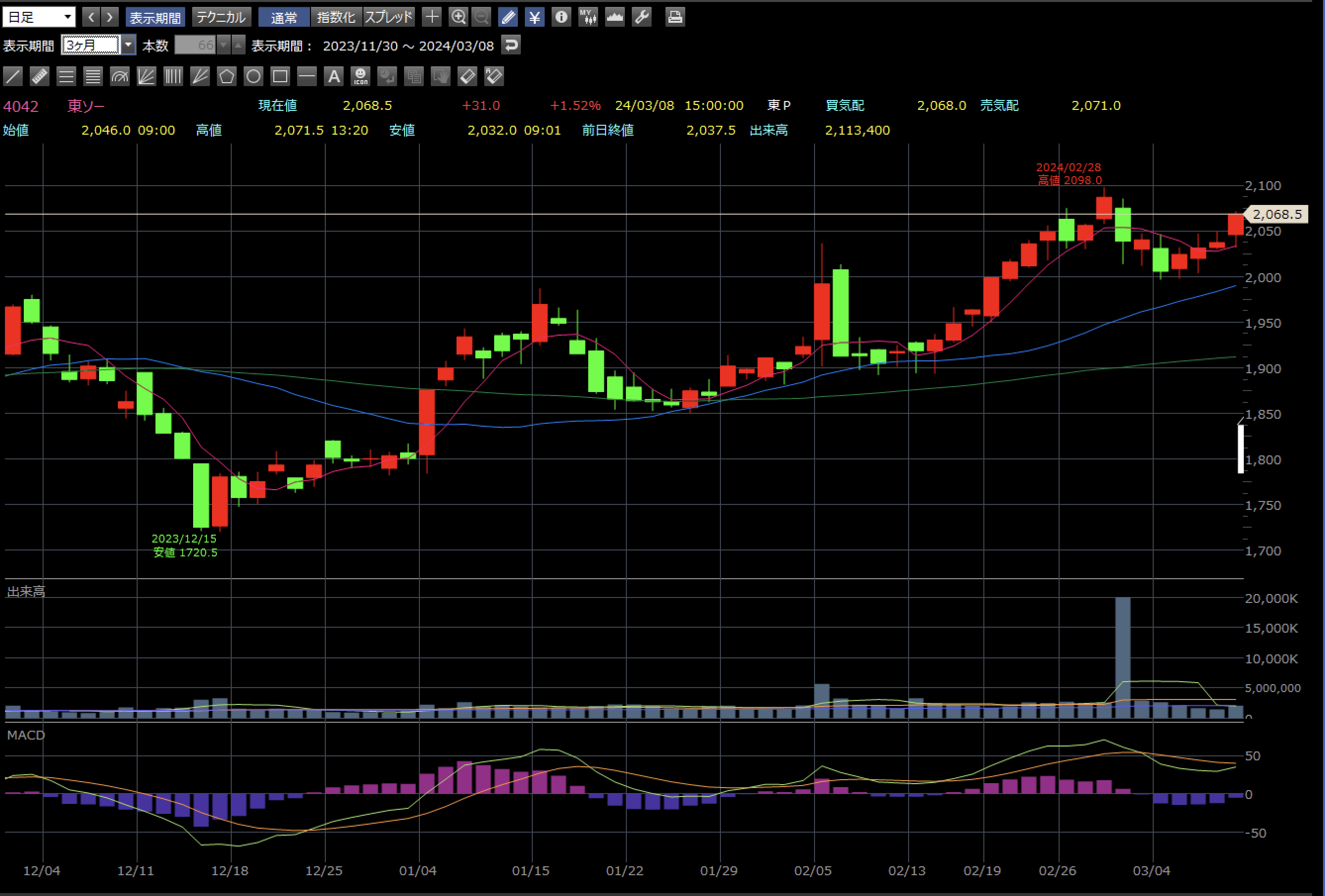
Task: Click the 本数 decrease arrow
Action: pos(224,45)
